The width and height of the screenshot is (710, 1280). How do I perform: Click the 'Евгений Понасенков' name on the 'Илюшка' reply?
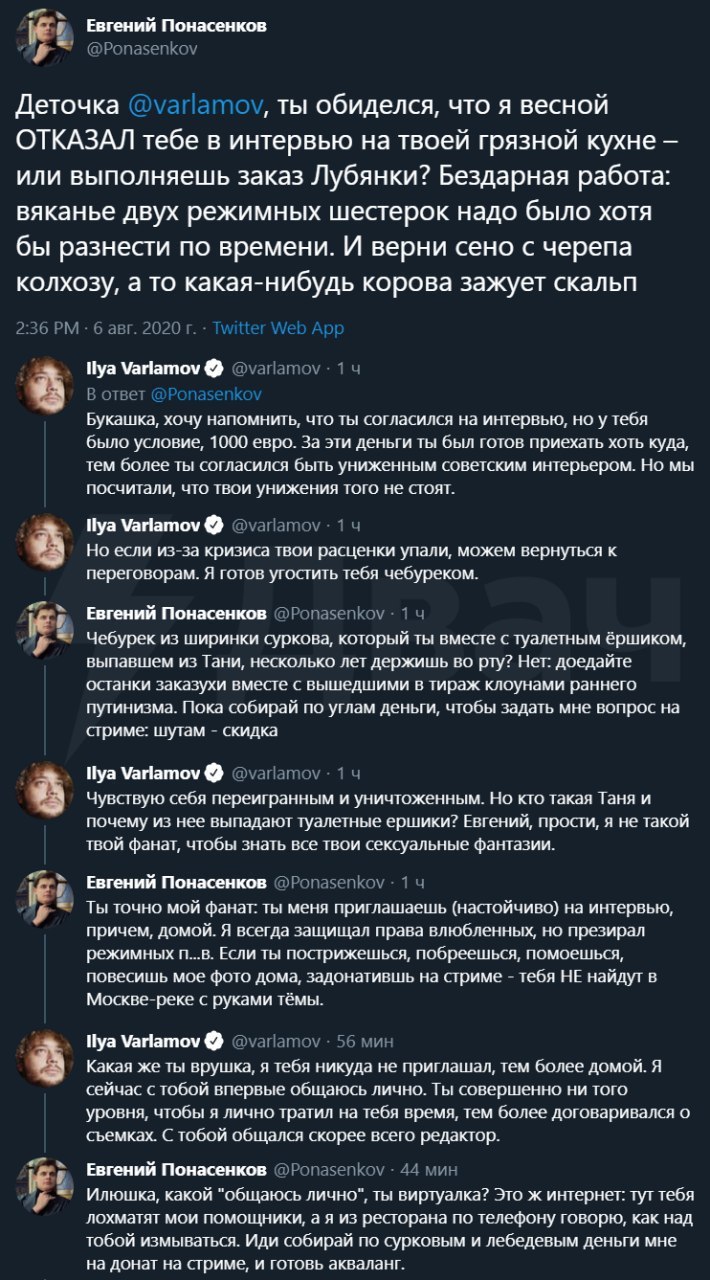[x=176, y=1169]
